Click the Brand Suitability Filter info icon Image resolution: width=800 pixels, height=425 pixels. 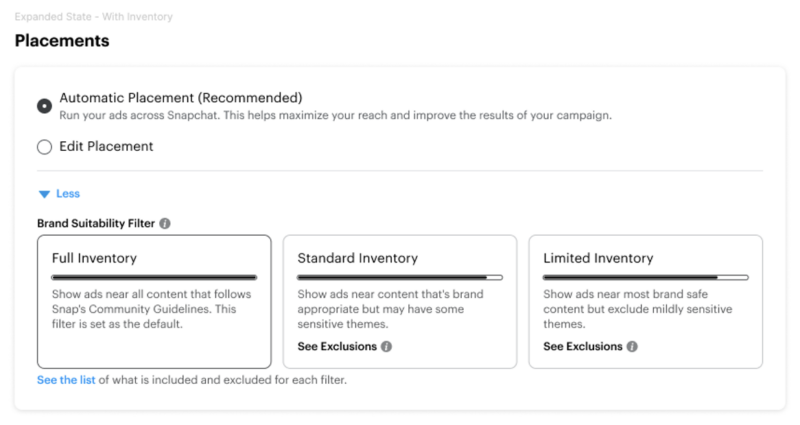click(x=165, y=223)
